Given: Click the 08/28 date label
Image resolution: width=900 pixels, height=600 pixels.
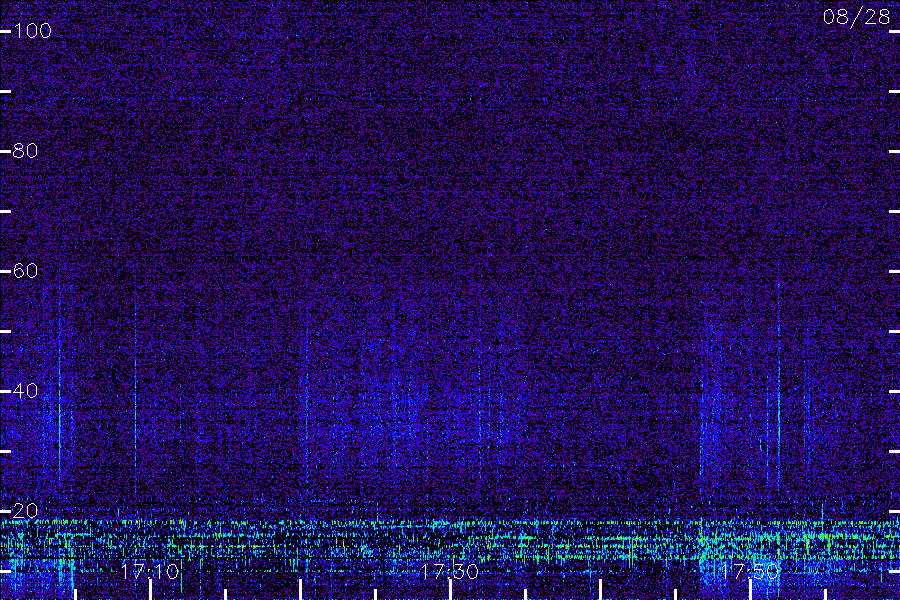Looking at the screenshot, I should [856, 17].
